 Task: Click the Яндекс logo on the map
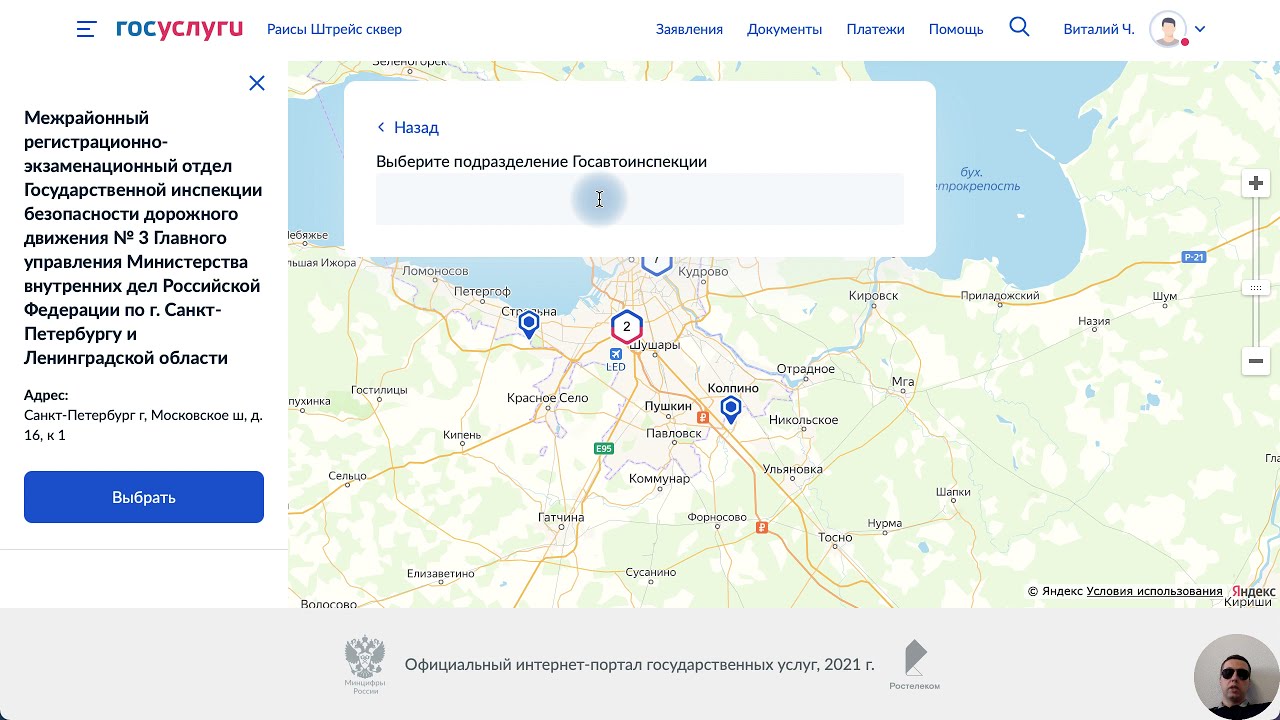click(1254, 591)
